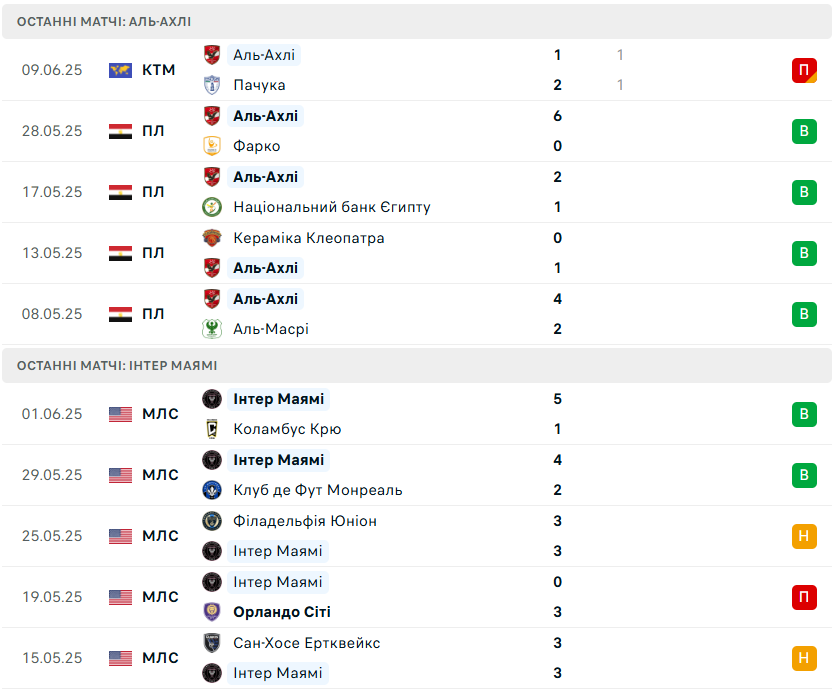Screen dimensions: 835x692
Task: Click the red loss badge for 19.05.25 match
Action: click(804, 597)
